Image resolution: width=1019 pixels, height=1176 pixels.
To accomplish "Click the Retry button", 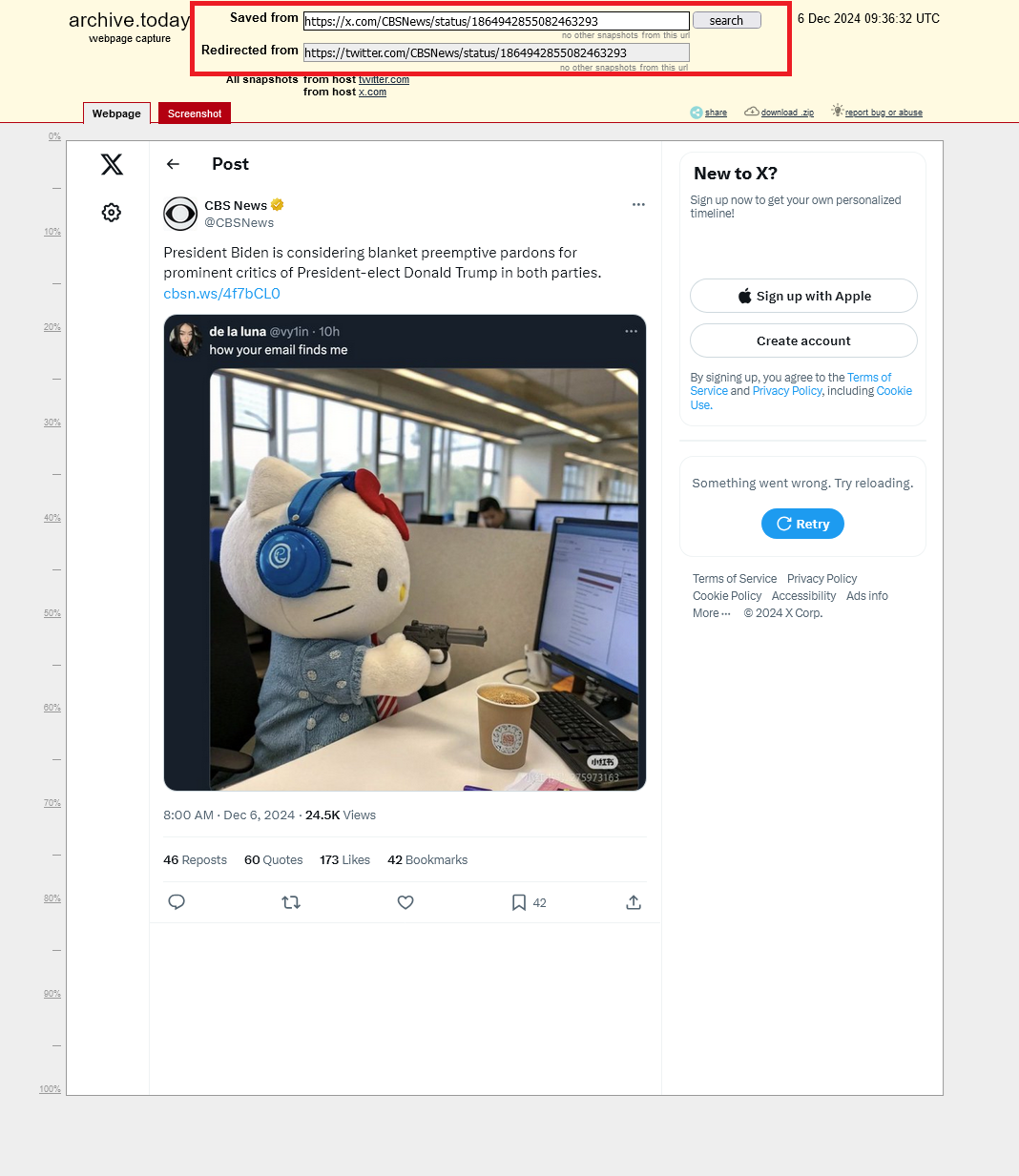I will 802,524.
